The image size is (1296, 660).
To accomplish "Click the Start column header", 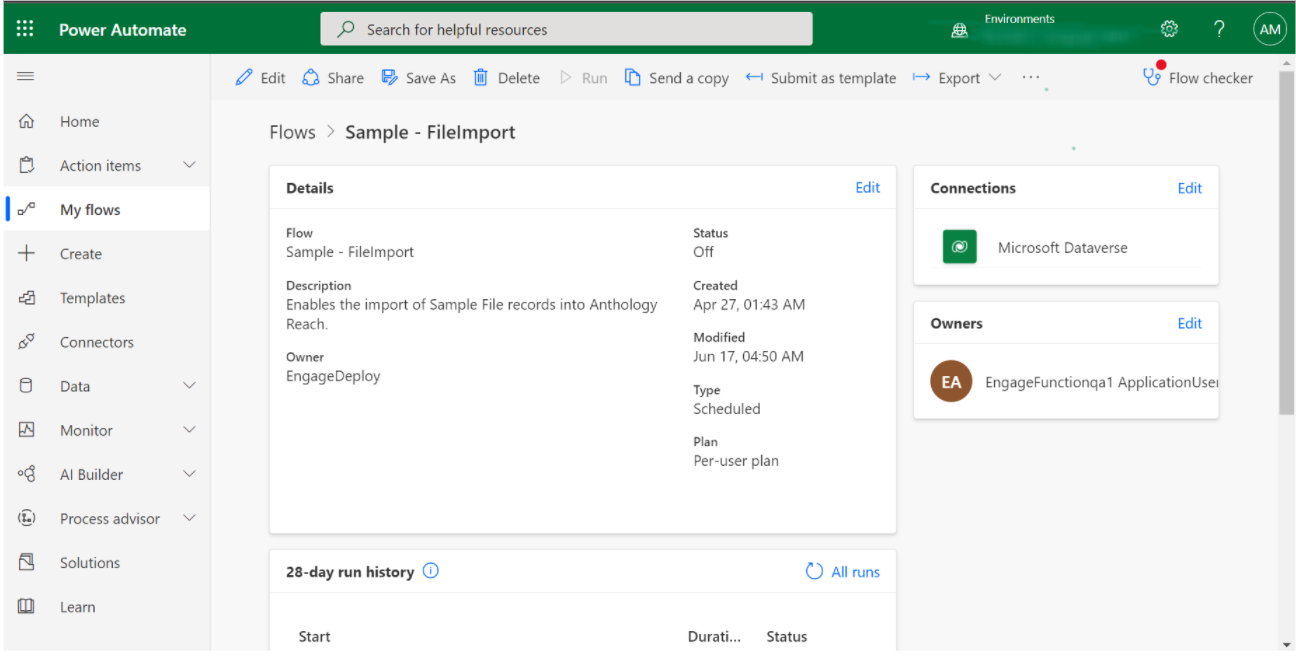I will pyautogui.click(x=314, y=636).
